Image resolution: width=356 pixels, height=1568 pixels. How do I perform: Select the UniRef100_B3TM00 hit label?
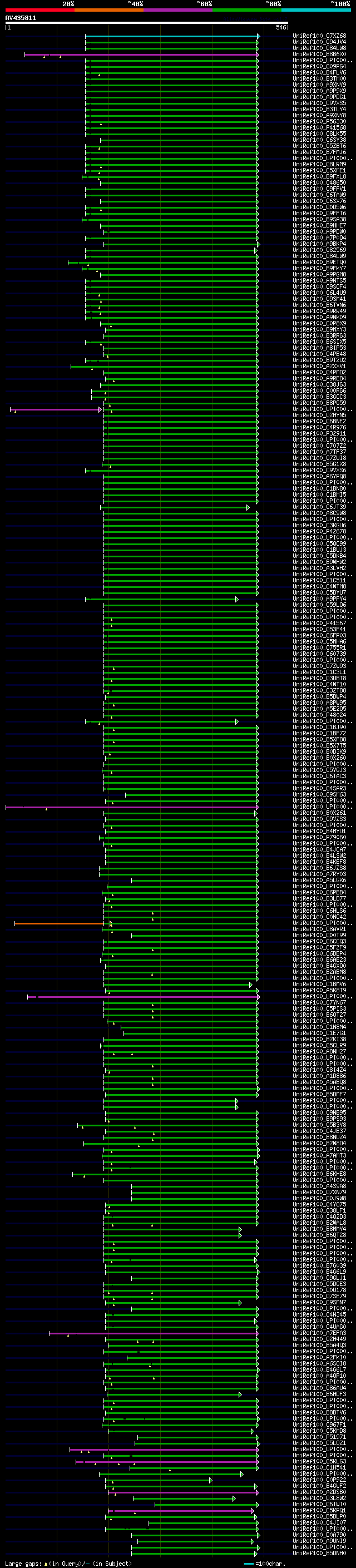[x=319, y=78]
